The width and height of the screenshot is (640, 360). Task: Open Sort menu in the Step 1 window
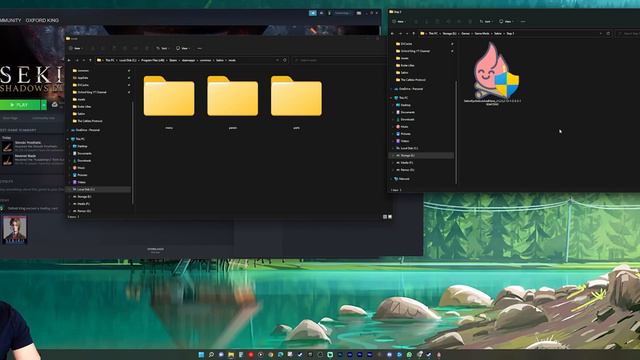point(486,21)
